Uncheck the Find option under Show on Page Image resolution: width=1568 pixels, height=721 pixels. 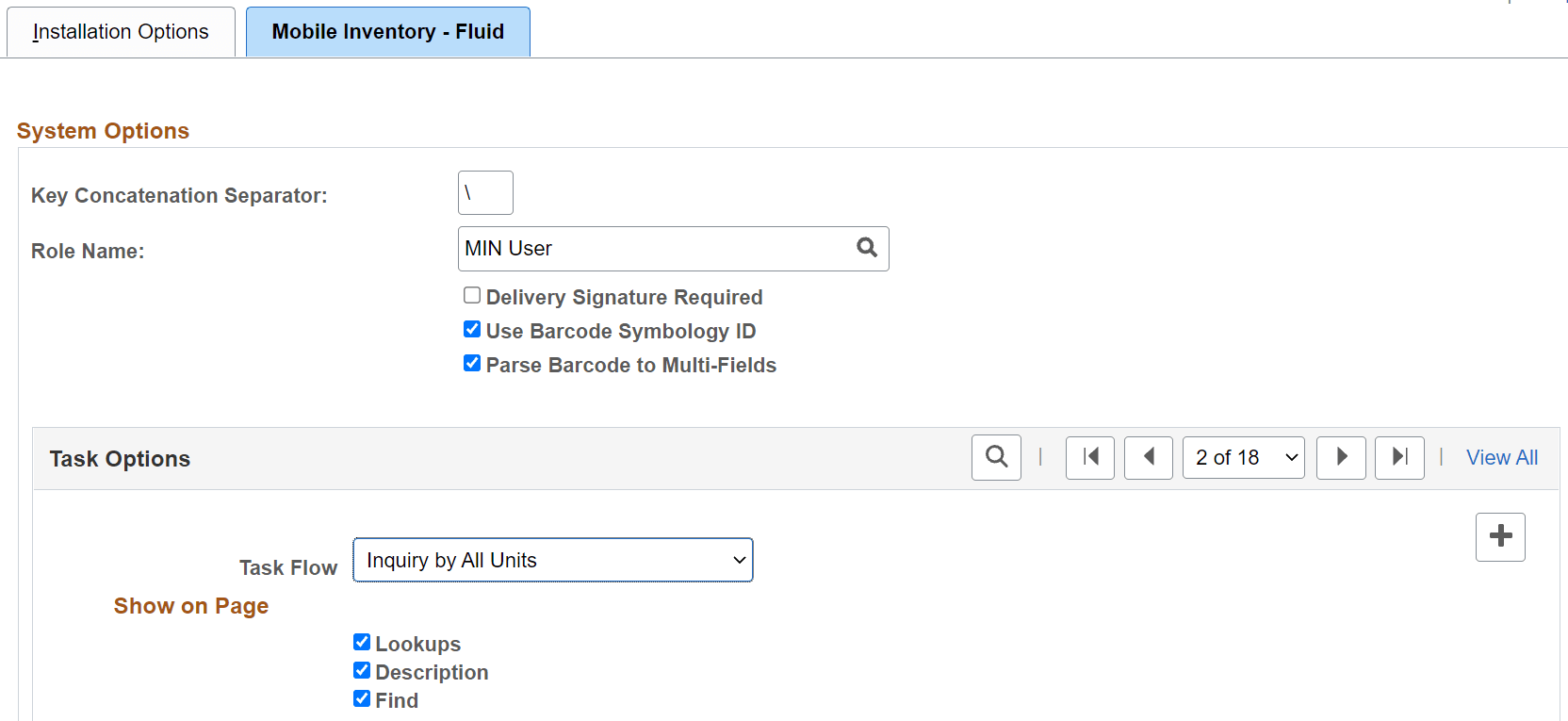362,698
